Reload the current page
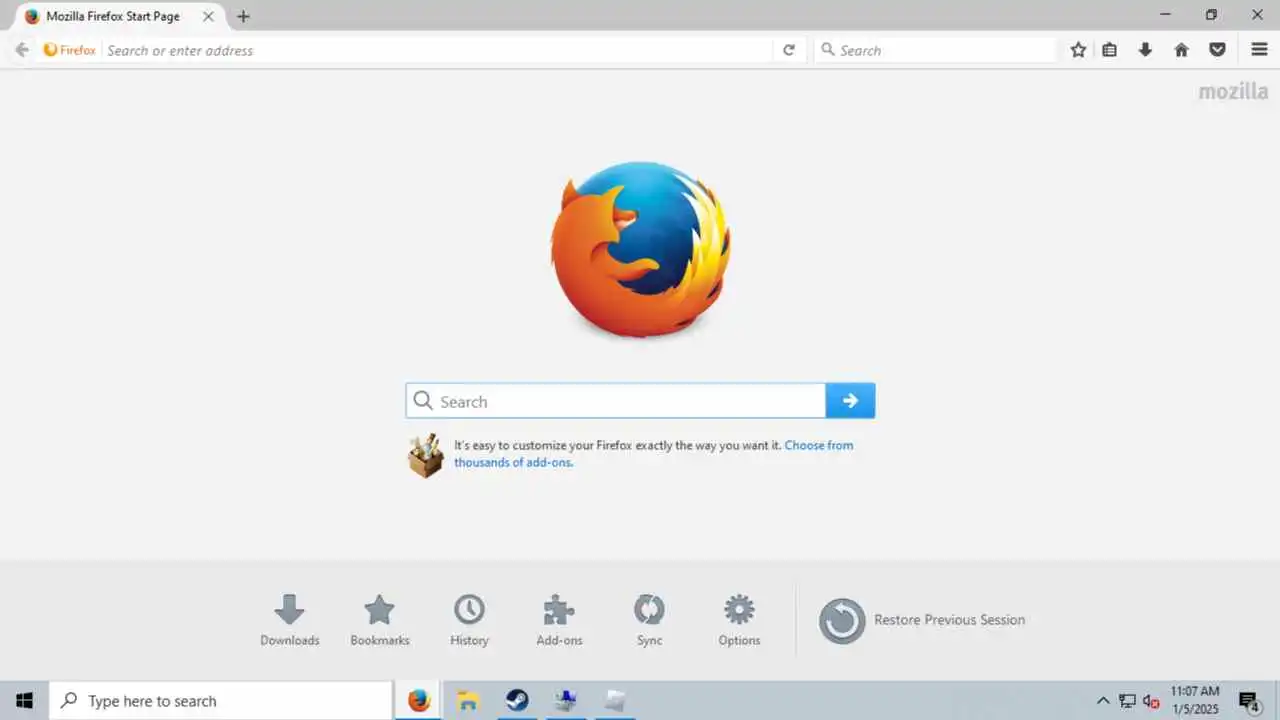Screen dimensions: 1280x720 789,50
